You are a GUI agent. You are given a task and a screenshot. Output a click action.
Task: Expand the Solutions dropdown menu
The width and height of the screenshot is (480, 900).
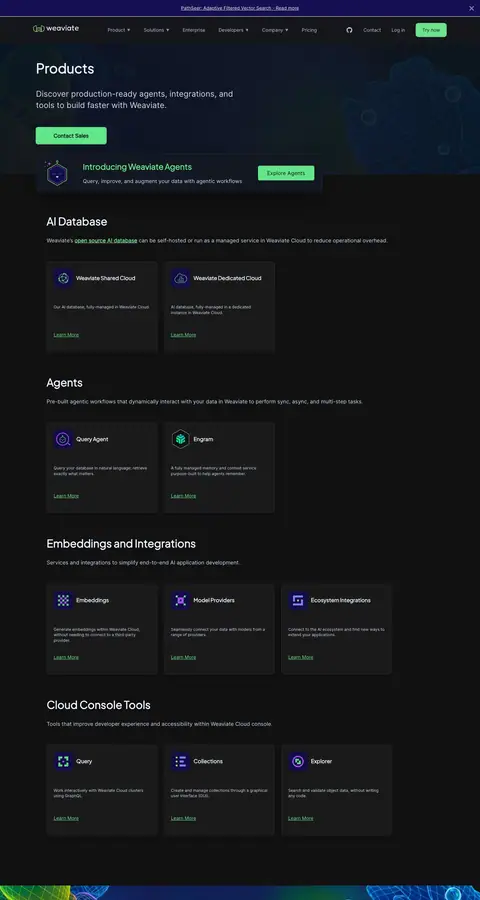(156, 30)
